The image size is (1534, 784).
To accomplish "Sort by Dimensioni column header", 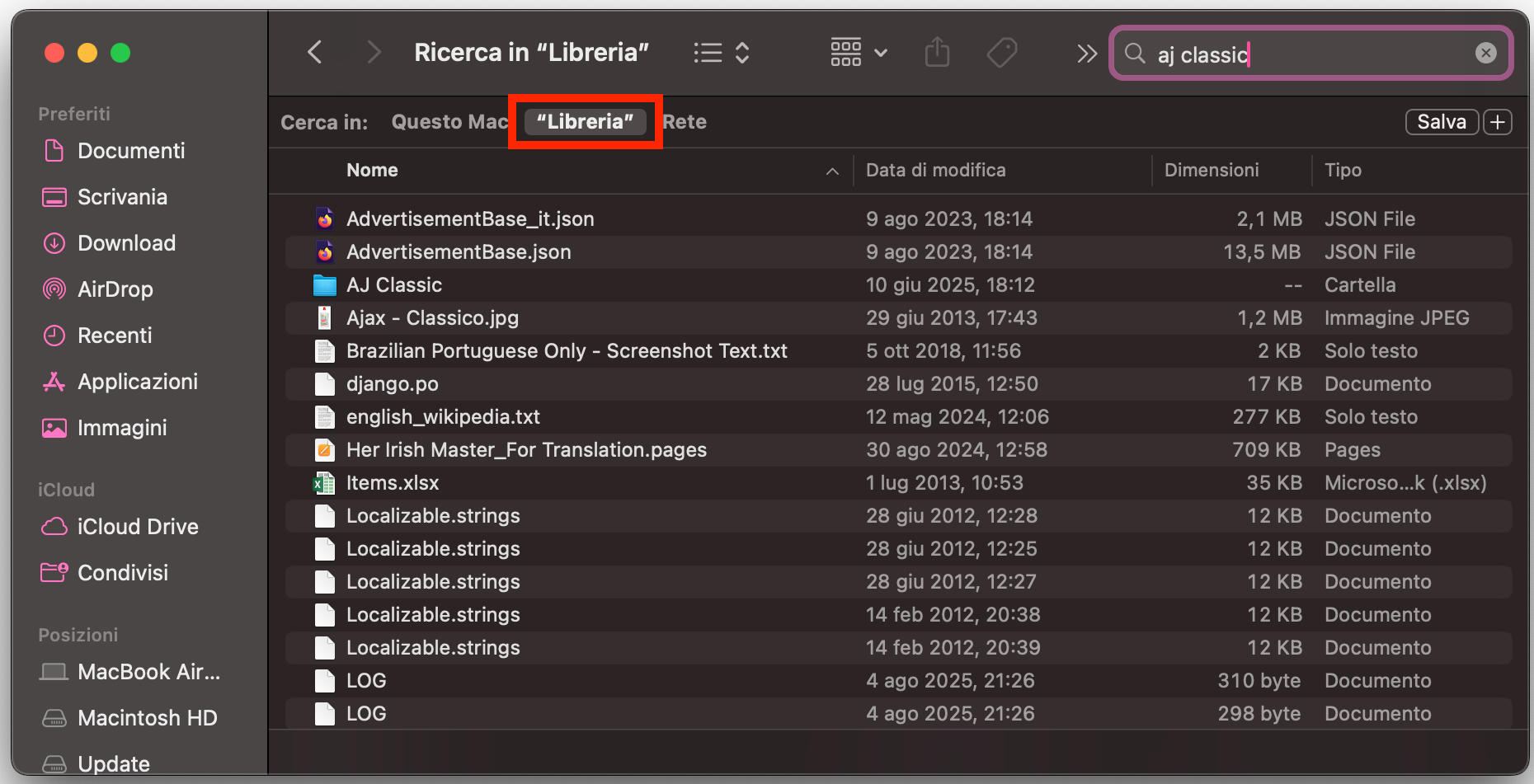I will (x=1211, y=171).
